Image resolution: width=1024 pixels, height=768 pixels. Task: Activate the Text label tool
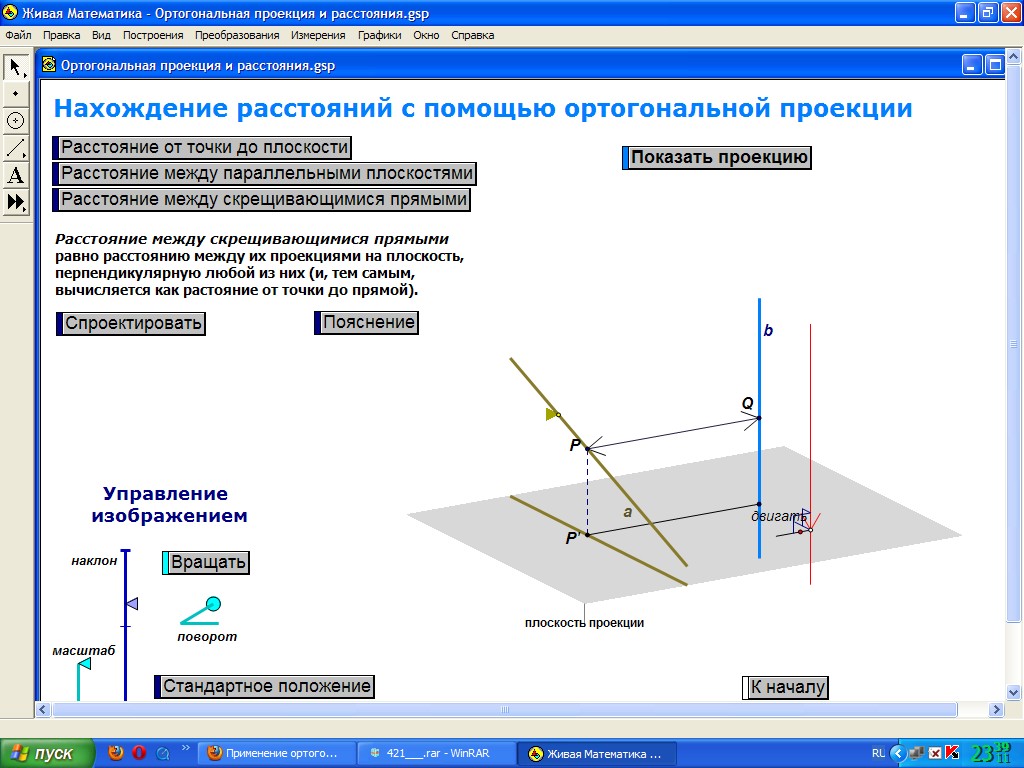16,175
